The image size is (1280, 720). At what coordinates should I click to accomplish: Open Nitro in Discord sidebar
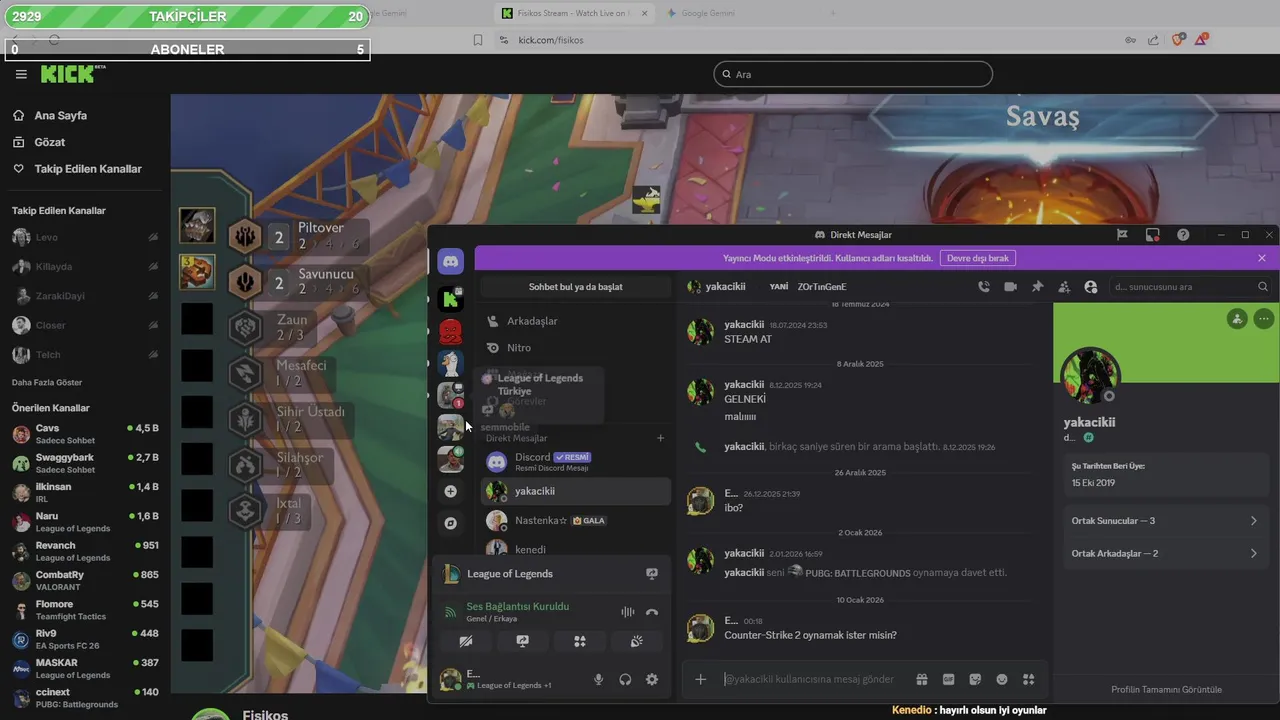click(576, 347)
